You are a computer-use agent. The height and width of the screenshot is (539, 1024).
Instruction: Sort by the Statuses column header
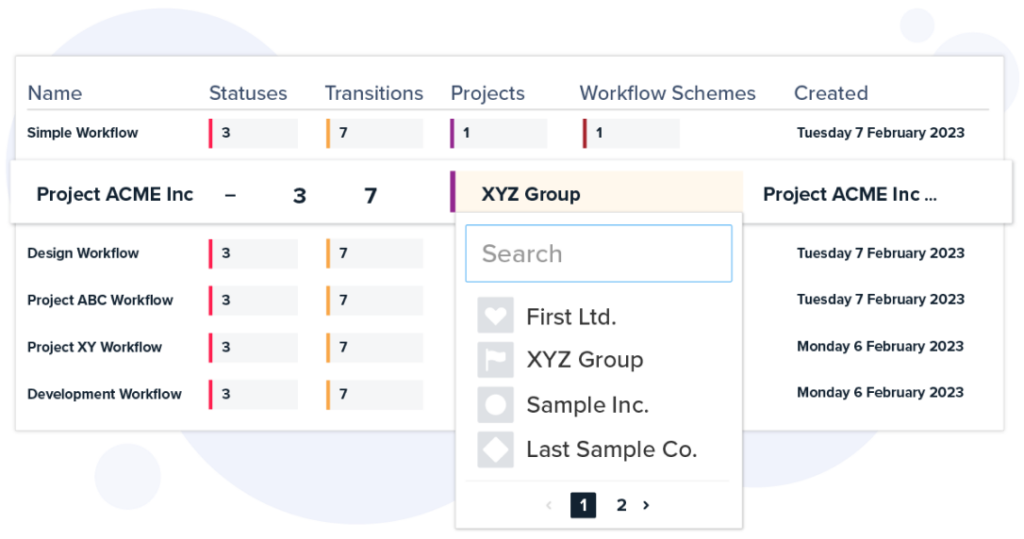click(x=248, y=93)
